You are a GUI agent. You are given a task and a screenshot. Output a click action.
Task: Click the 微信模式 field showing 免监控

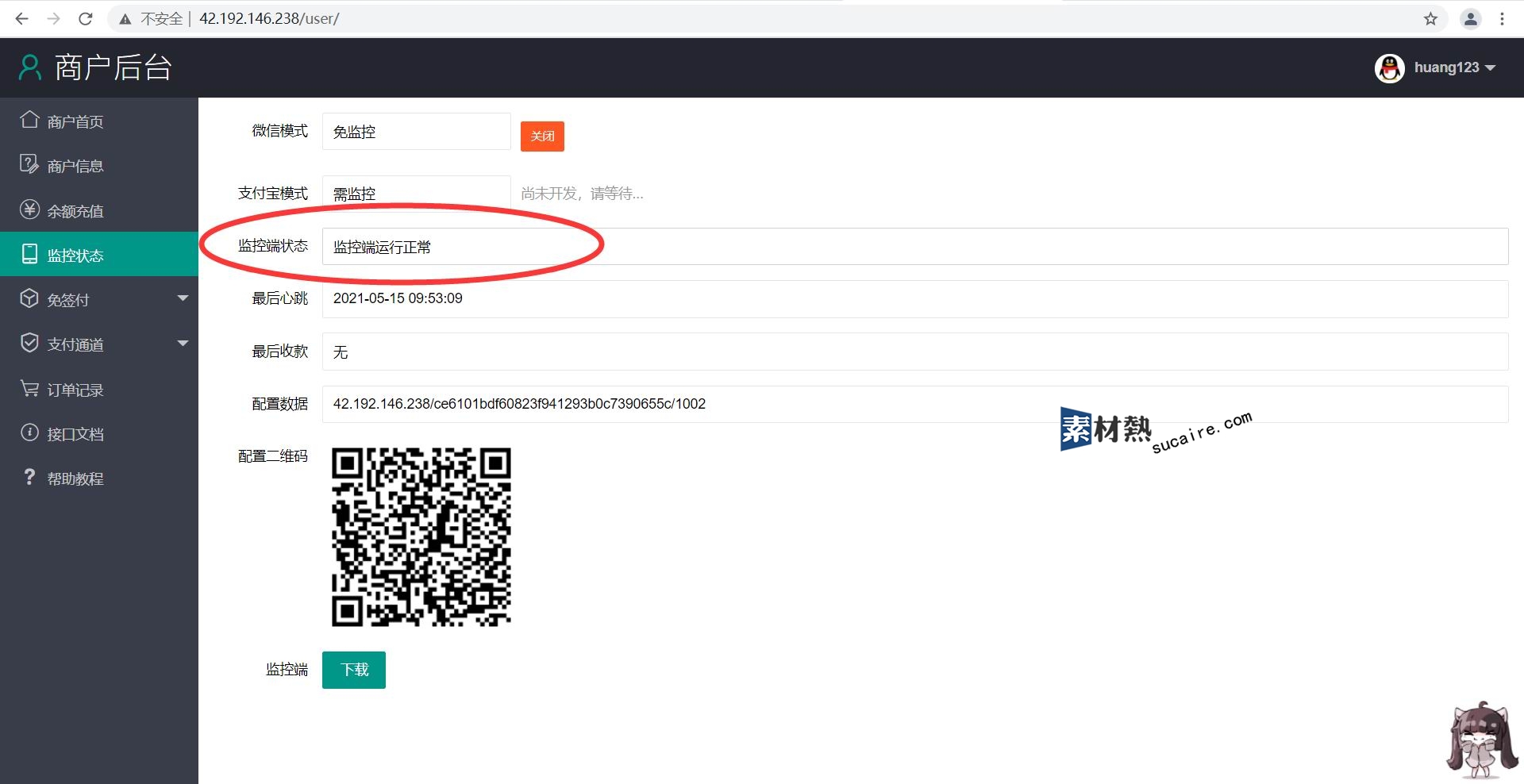[416, 131]
